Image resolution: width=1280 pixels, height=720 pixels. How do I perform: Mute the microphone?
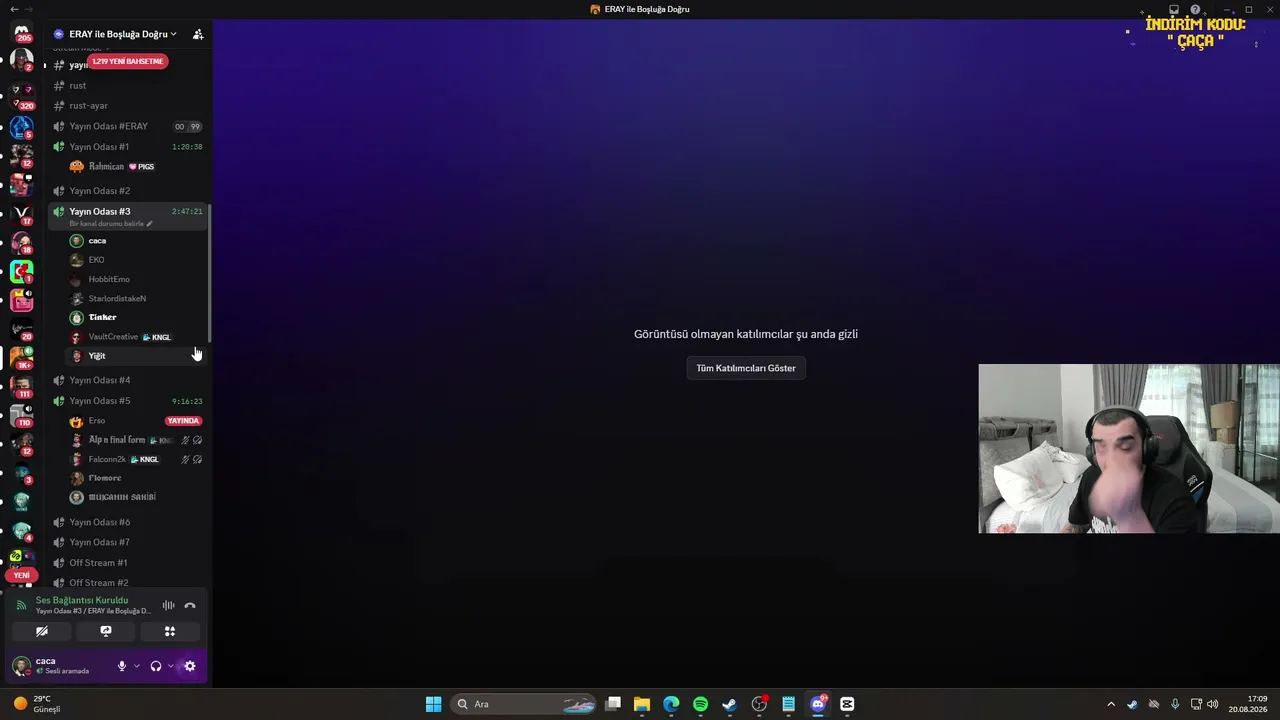(122, 666)
